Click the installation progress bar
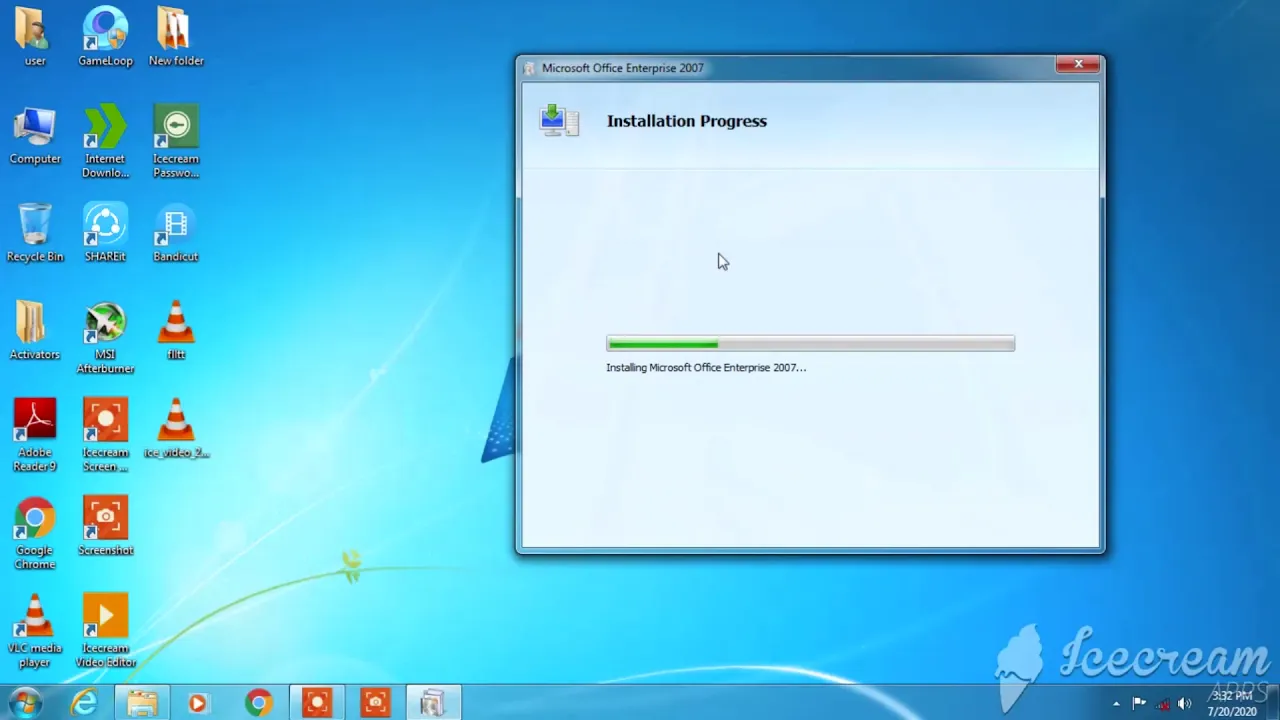This screenshot has width=1280, height=720. coord(810,344)
